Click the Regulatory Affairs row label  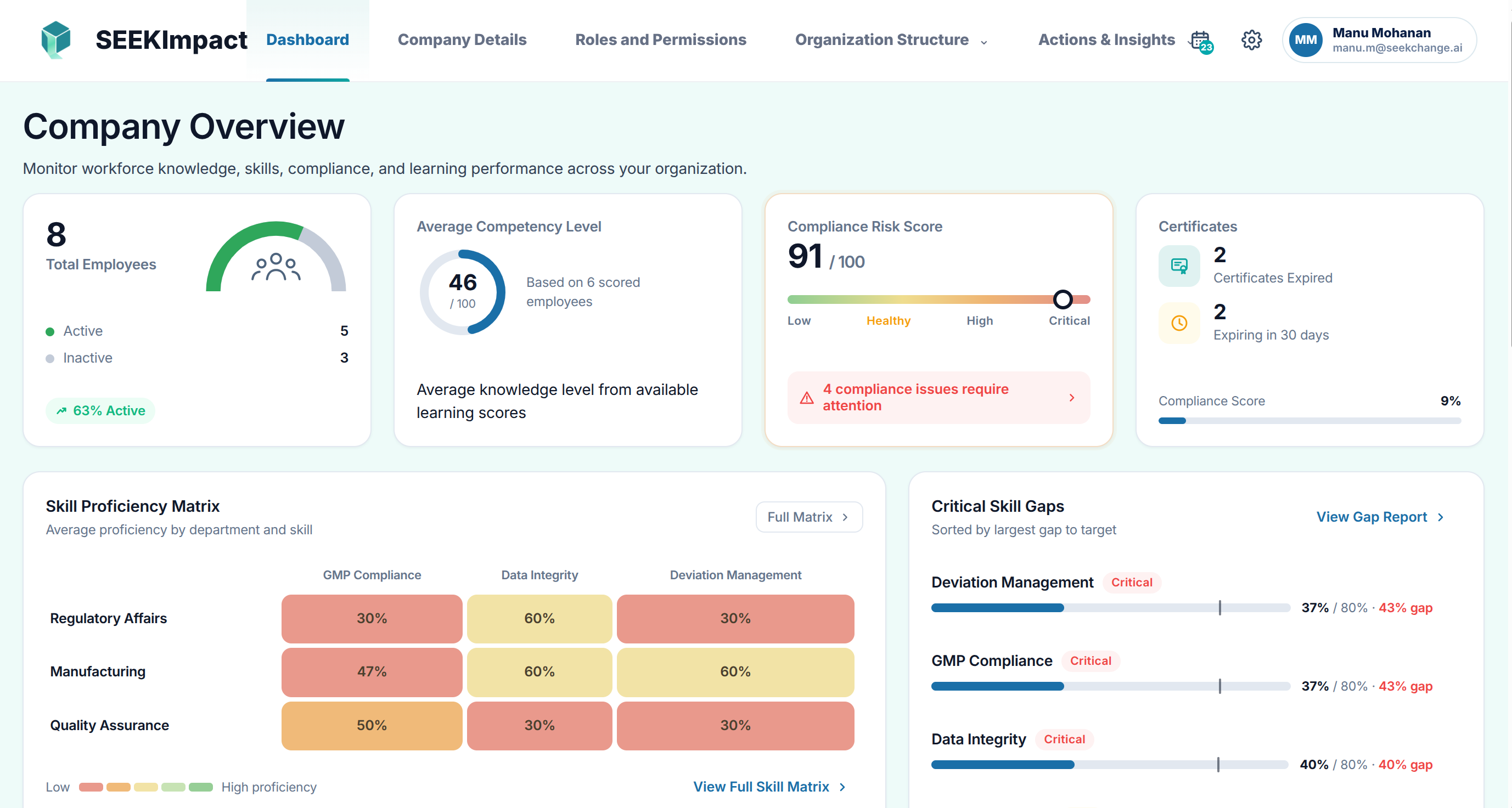point(109,618)
